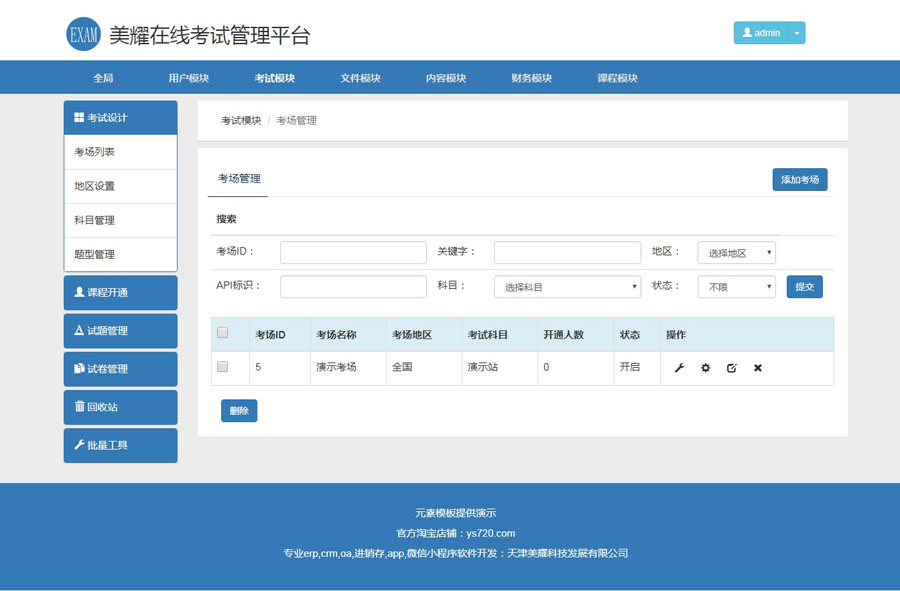Screen dimensions: 900x591
Task: Click the platform title 美耀在线考试管理平台
Action: (x=210, y=36)
